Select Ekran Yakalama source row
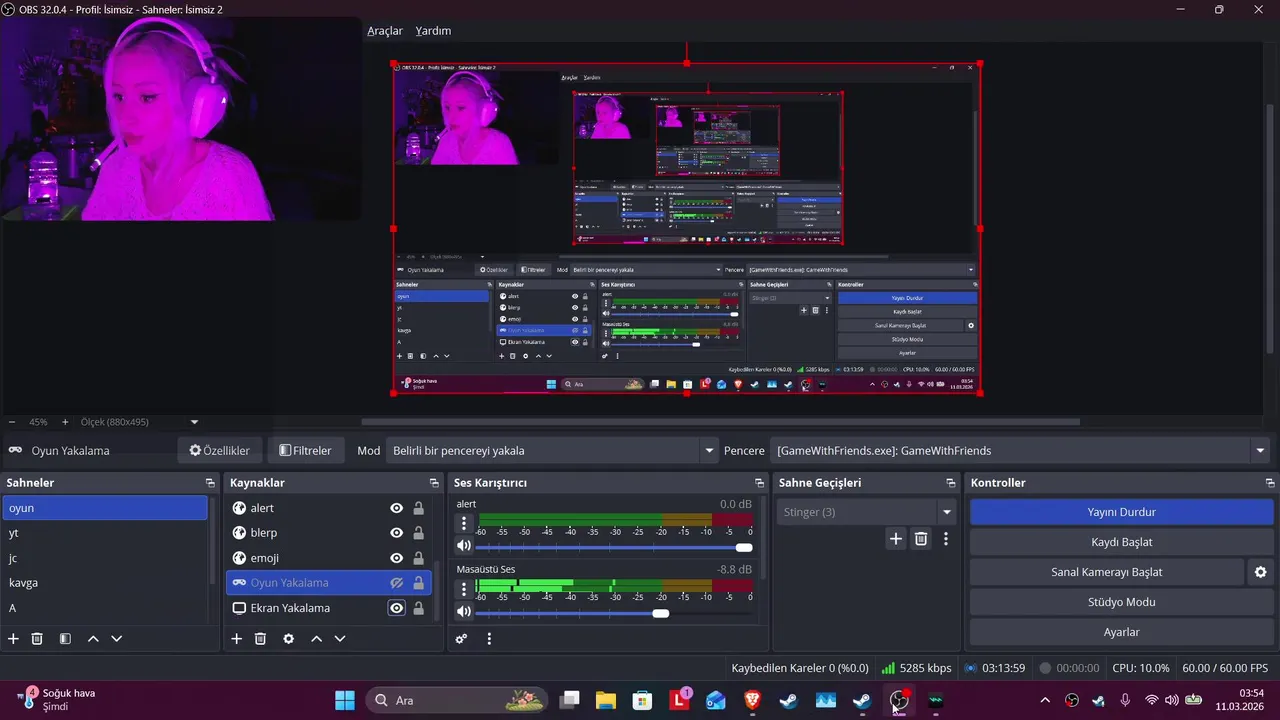Image resolution: width=1280 pixels, height=720 pixels. 328,608
